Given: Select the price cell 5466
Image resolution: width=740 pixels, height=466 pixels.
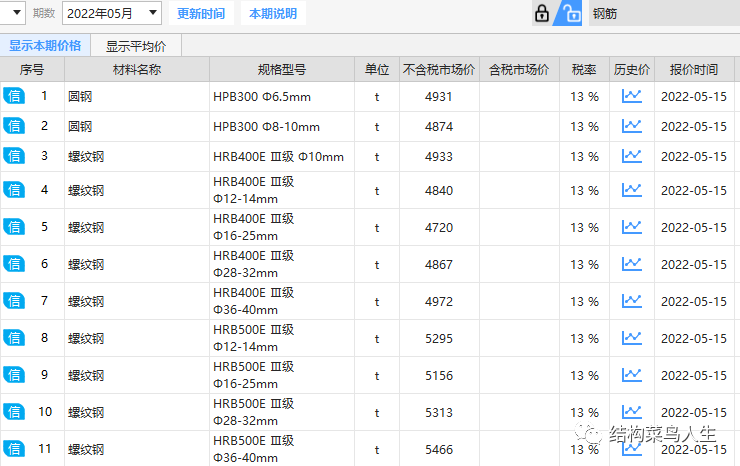Looking at the screenshot, I should [439, 449].
